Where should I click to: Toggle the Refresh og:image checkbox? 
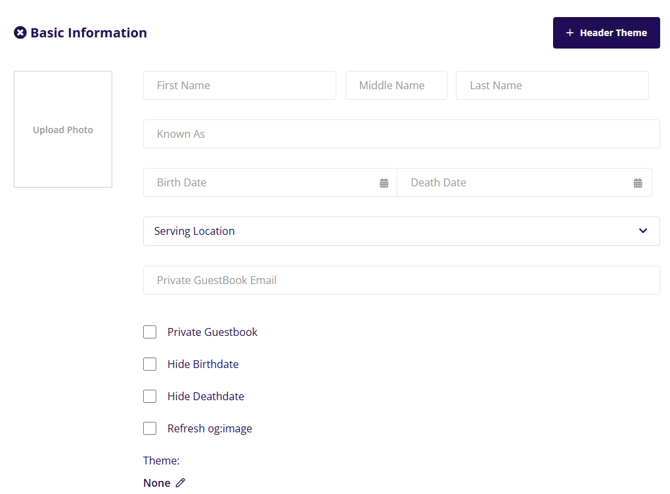click(150, 428)
